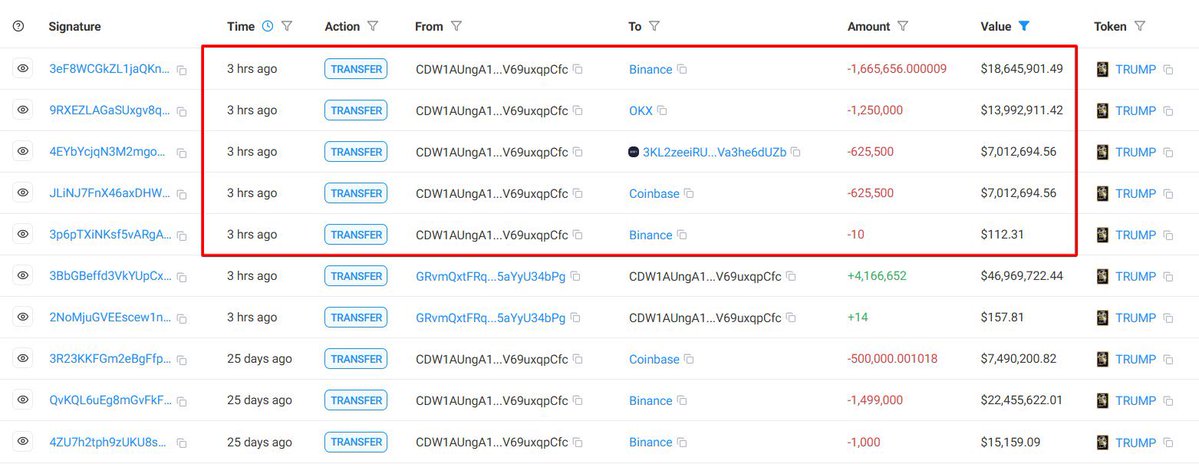Click TRUMP token logo in $13,992,911.42 row
The image size is (1199, 464).
click(x=1103, y=110)
